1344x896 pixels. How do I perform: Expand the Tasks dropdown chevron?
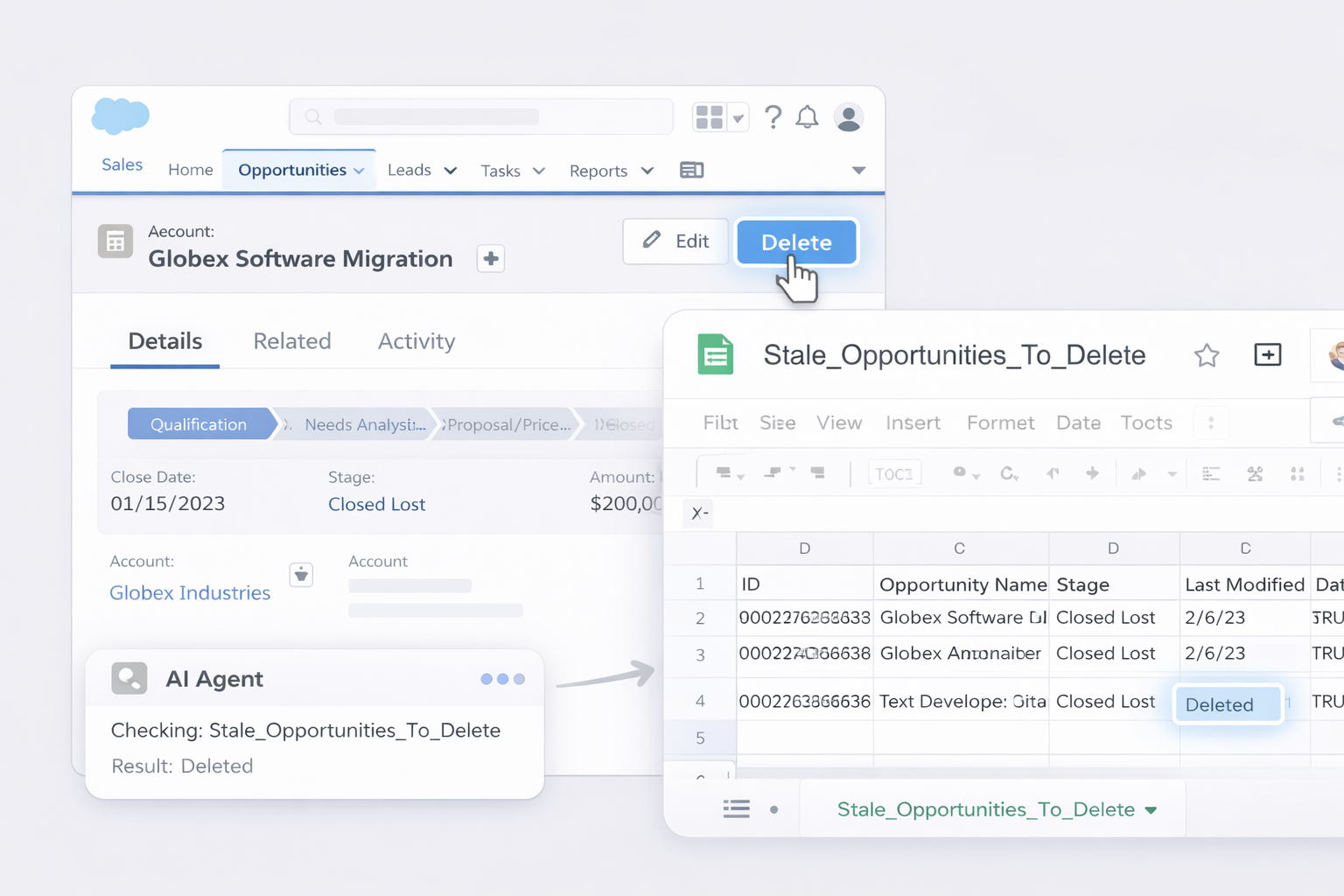(539, 171)
